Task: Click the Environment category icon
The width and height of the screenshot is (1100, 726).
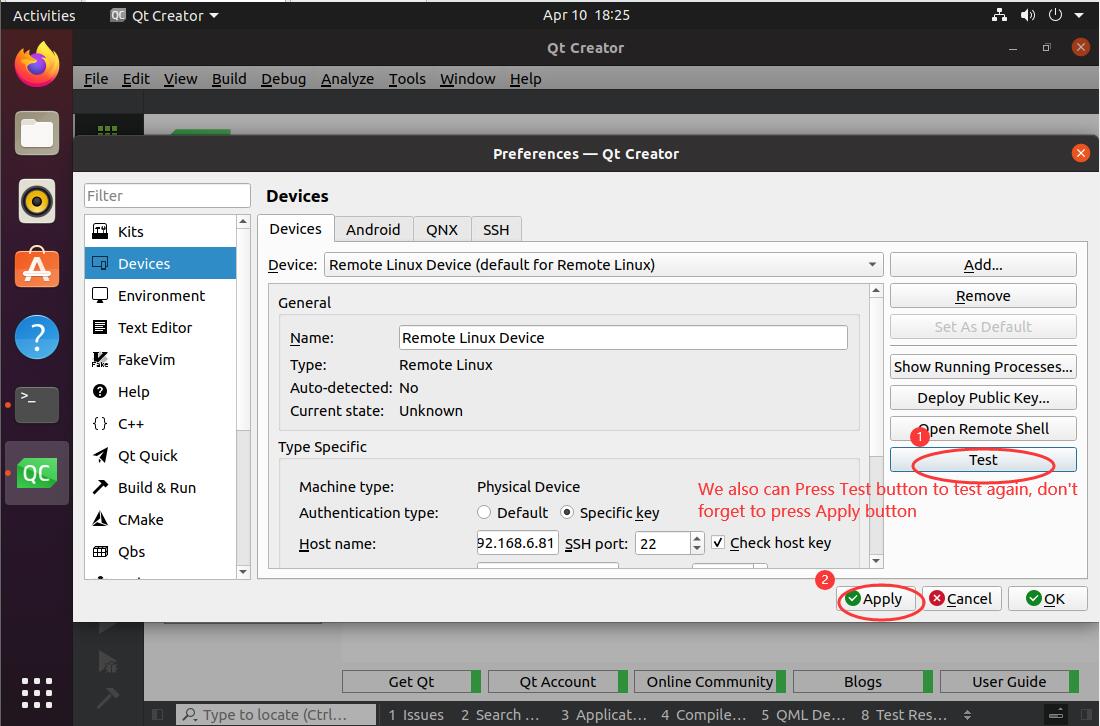Action: 100,295
